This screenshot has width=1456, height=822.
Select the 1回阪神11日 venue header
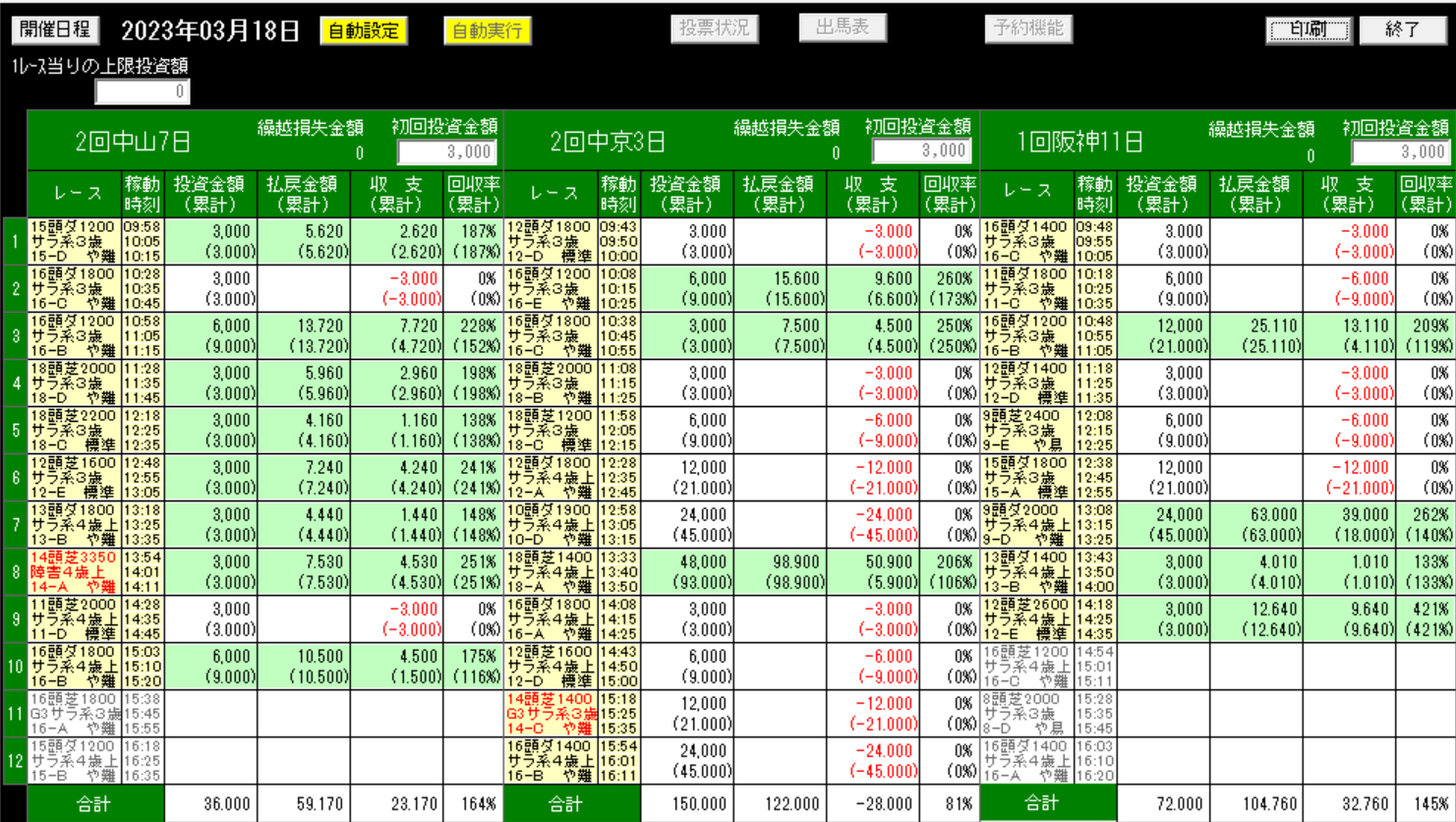(x=1079, y=142)
